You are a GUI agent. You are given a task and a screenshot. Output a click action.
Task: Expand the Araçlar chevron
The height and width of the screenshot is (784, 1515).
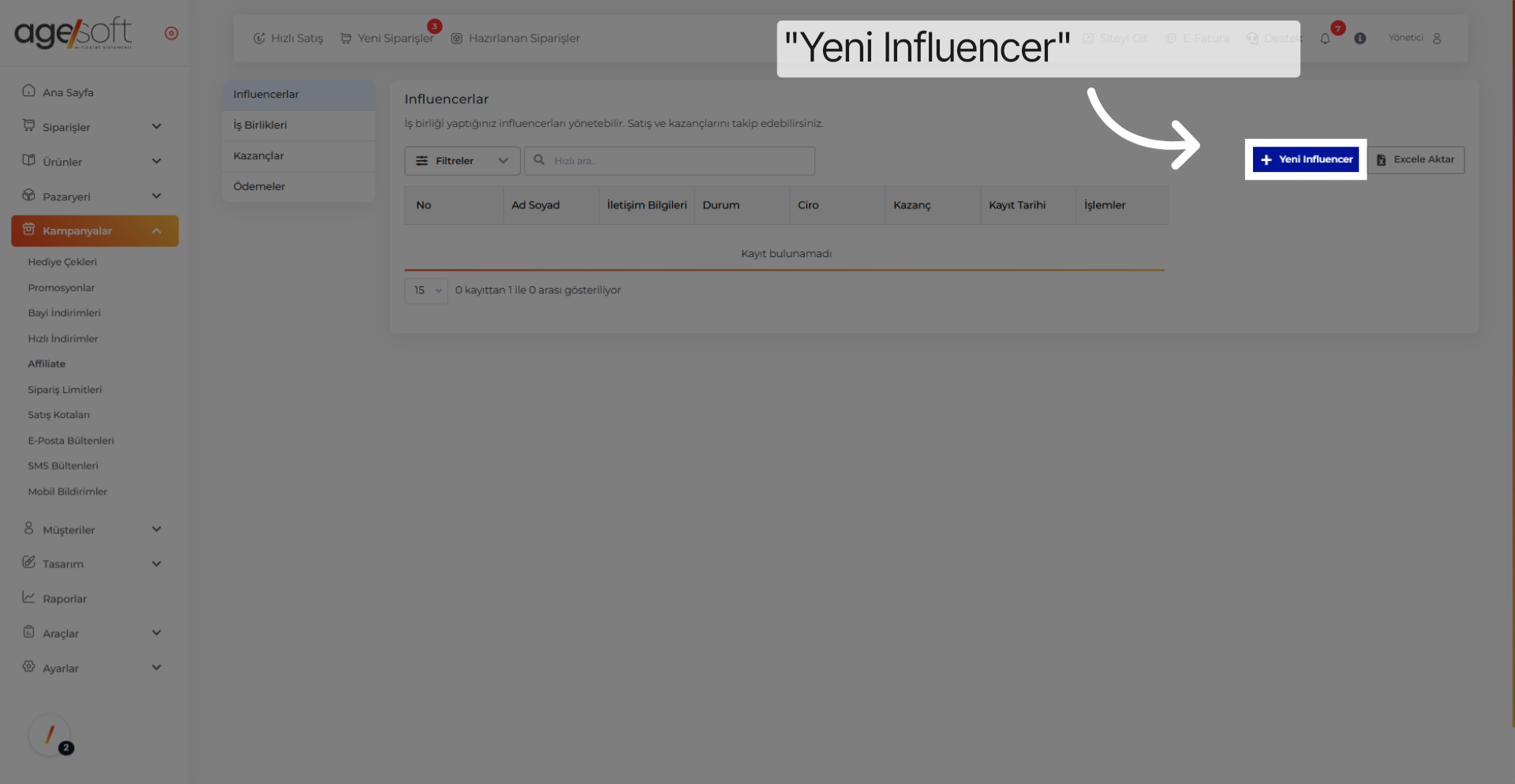pyautogui.click(x=156, y=633)
